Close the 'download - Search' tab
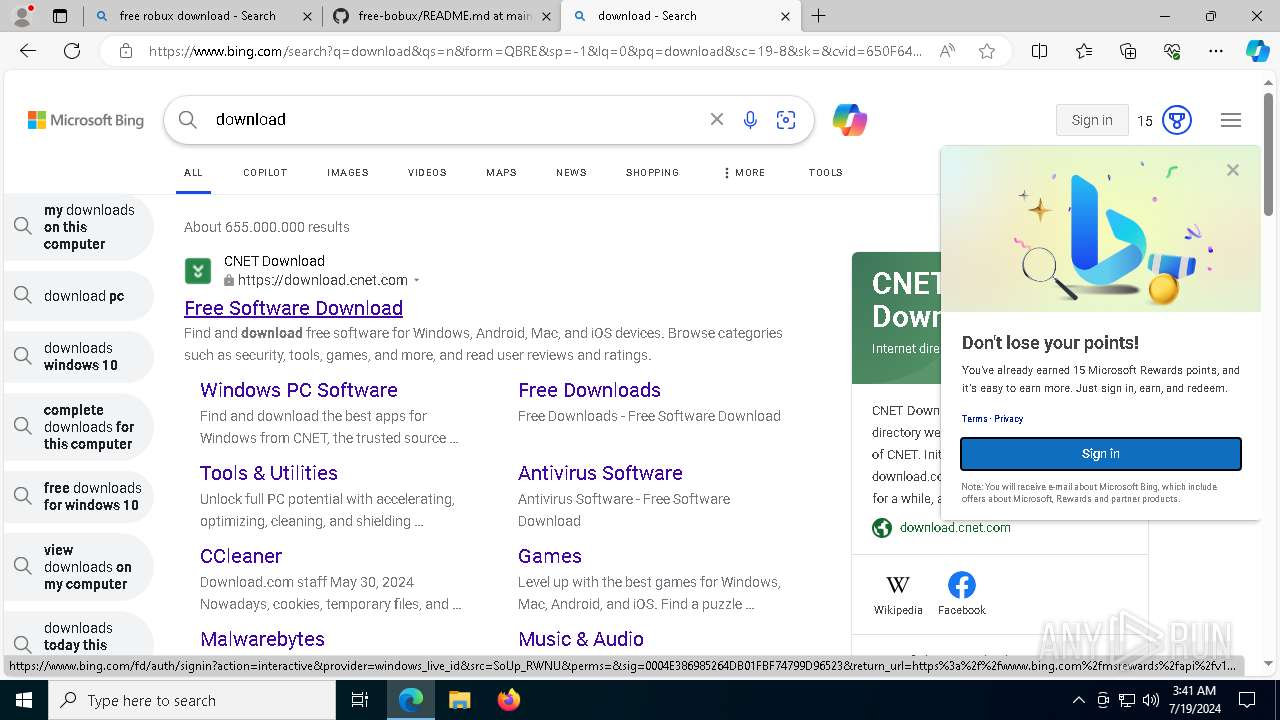 tap(785, 16)
